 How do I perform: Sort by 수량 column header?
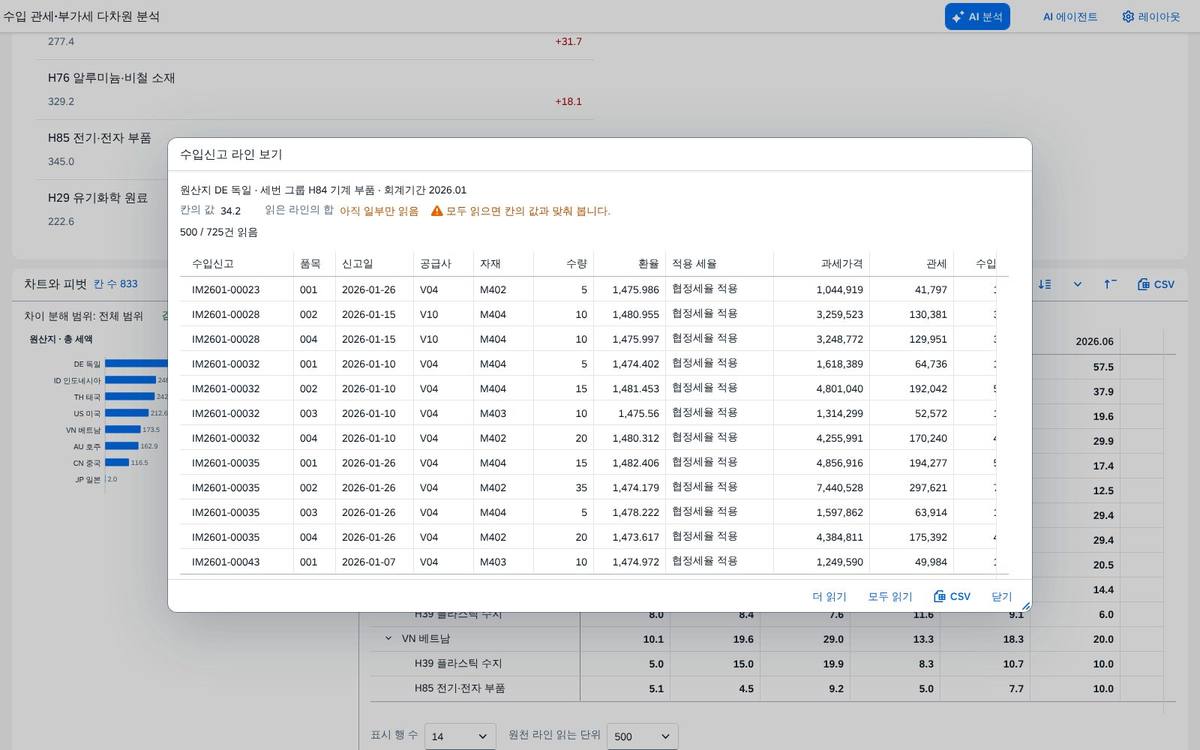click(563, 264)
